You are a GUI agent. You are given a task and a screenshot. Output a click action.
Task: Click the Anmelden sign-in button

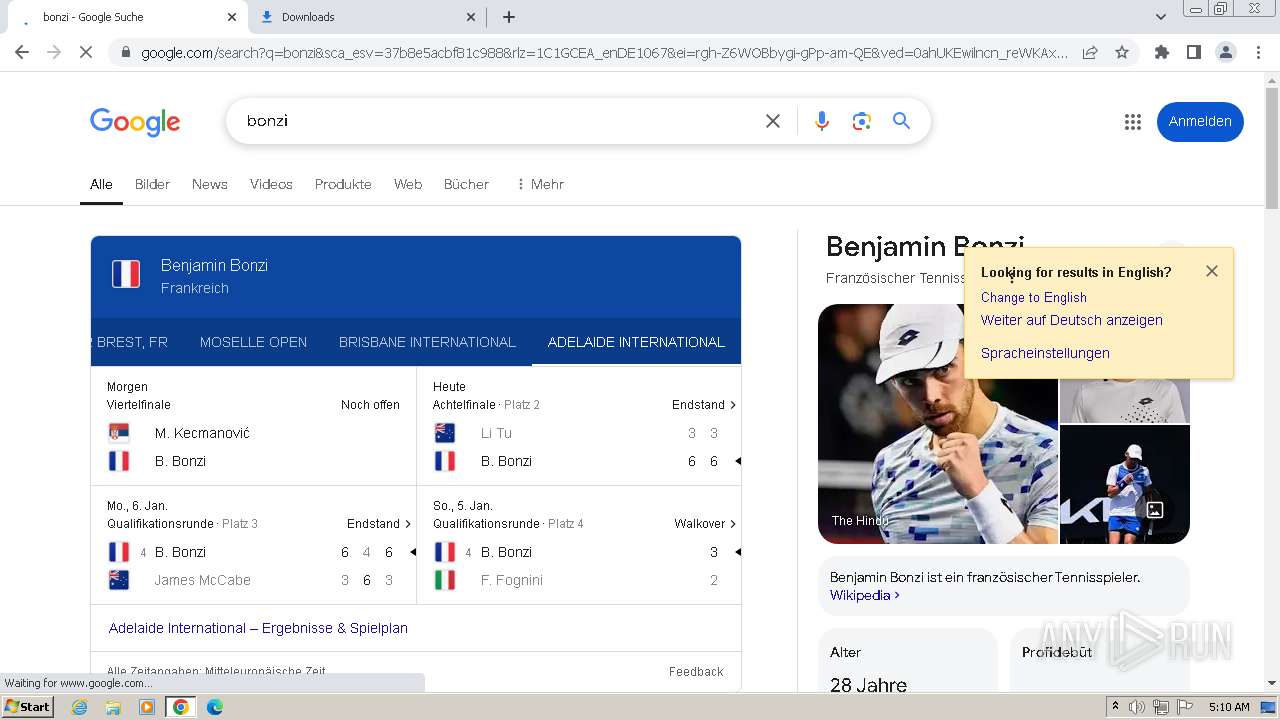click(x=1200, y=121)
